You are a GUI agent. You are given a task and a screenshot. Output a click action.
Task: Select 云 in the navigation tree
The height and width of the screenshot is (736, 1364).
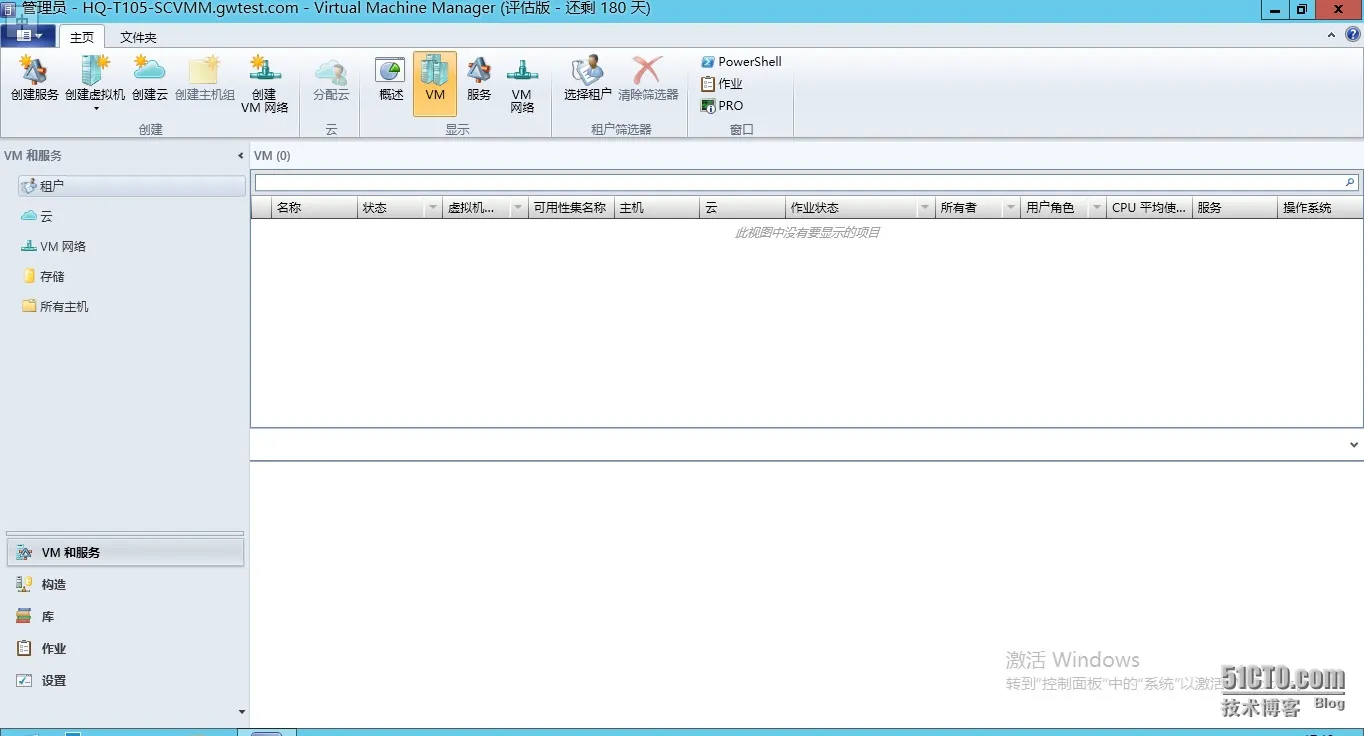pyautogui.click(x=37, y=216)
